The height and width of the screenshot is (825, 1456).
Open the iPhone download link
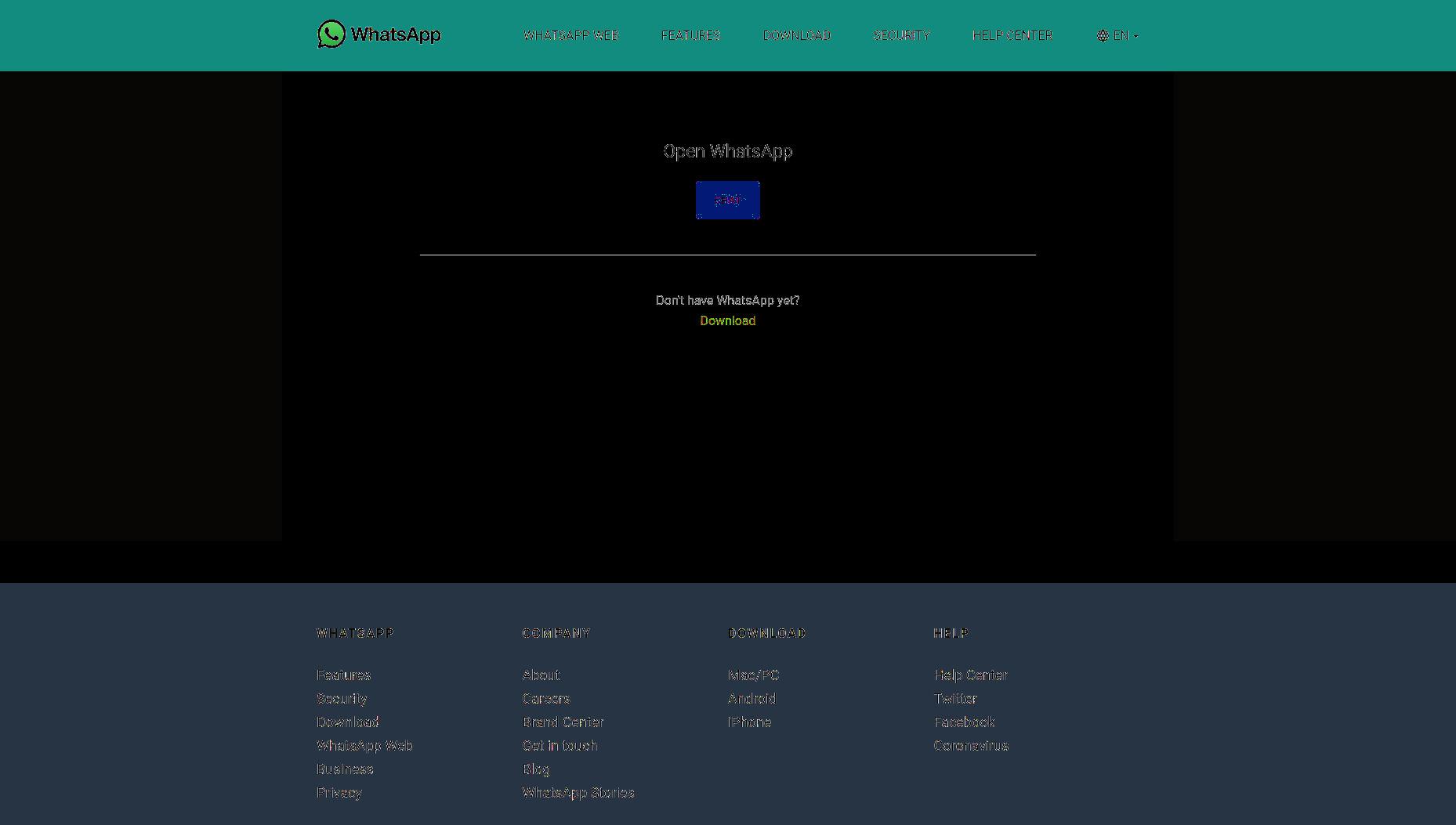[750, 722]
